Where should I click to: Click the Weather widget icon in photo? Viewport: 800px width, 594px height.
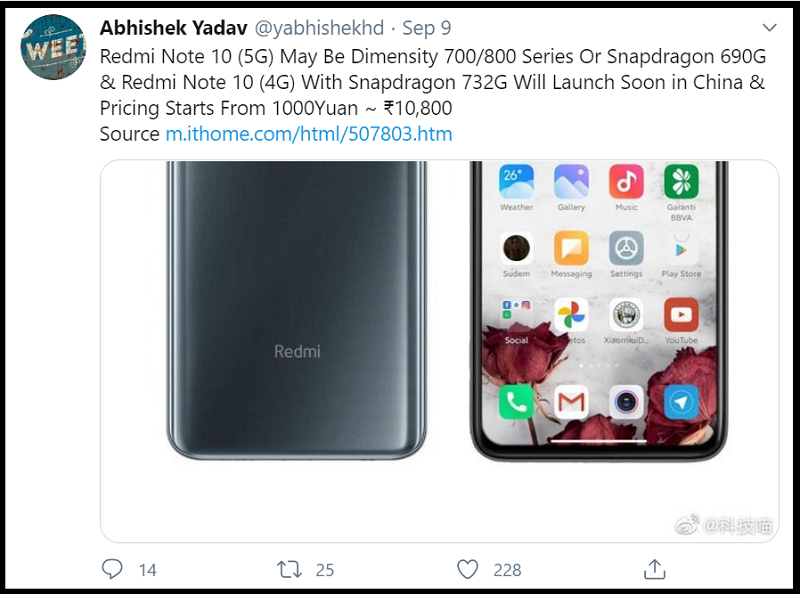(516, 182)
